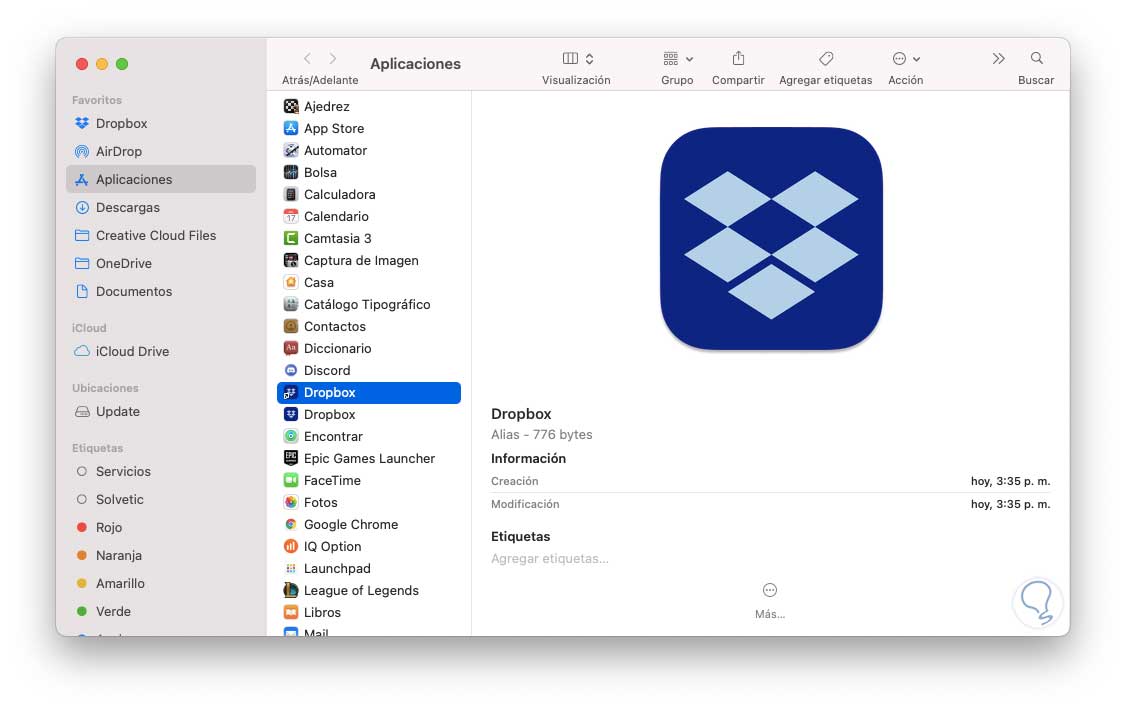The height and width of the screenshot is (710, 1126).
Task: Select AirDrop in the sidebar
Action: (x=108, y=151)
